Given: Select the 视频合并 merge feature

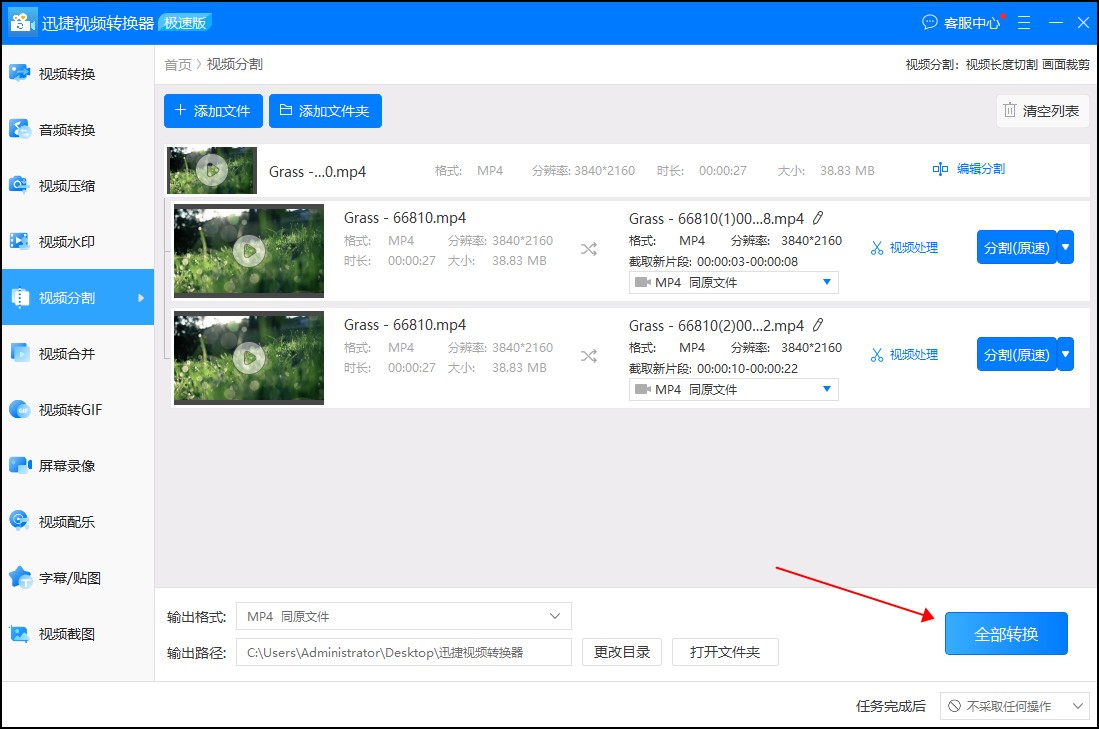Looking at the screenshot, I should (60, 353).
